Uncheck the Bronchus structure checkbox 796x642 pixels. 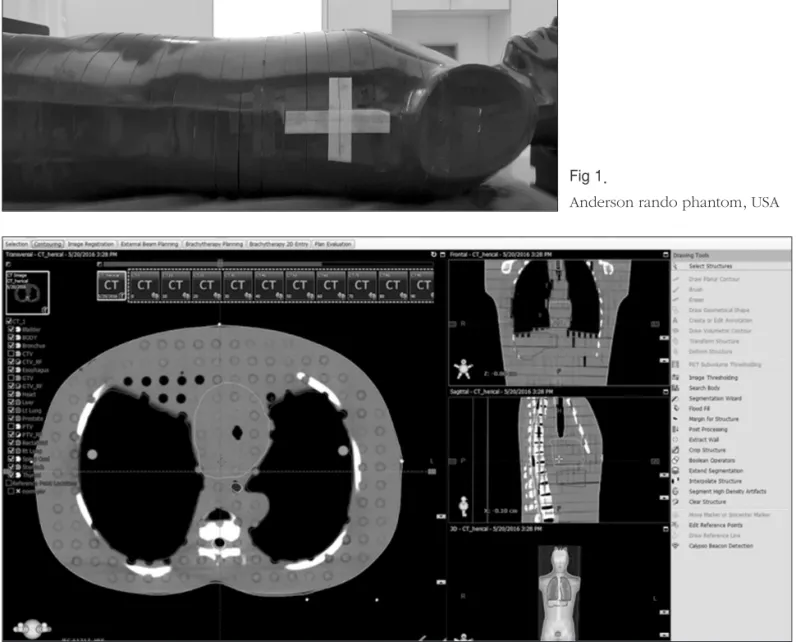[x=11, y=346]
